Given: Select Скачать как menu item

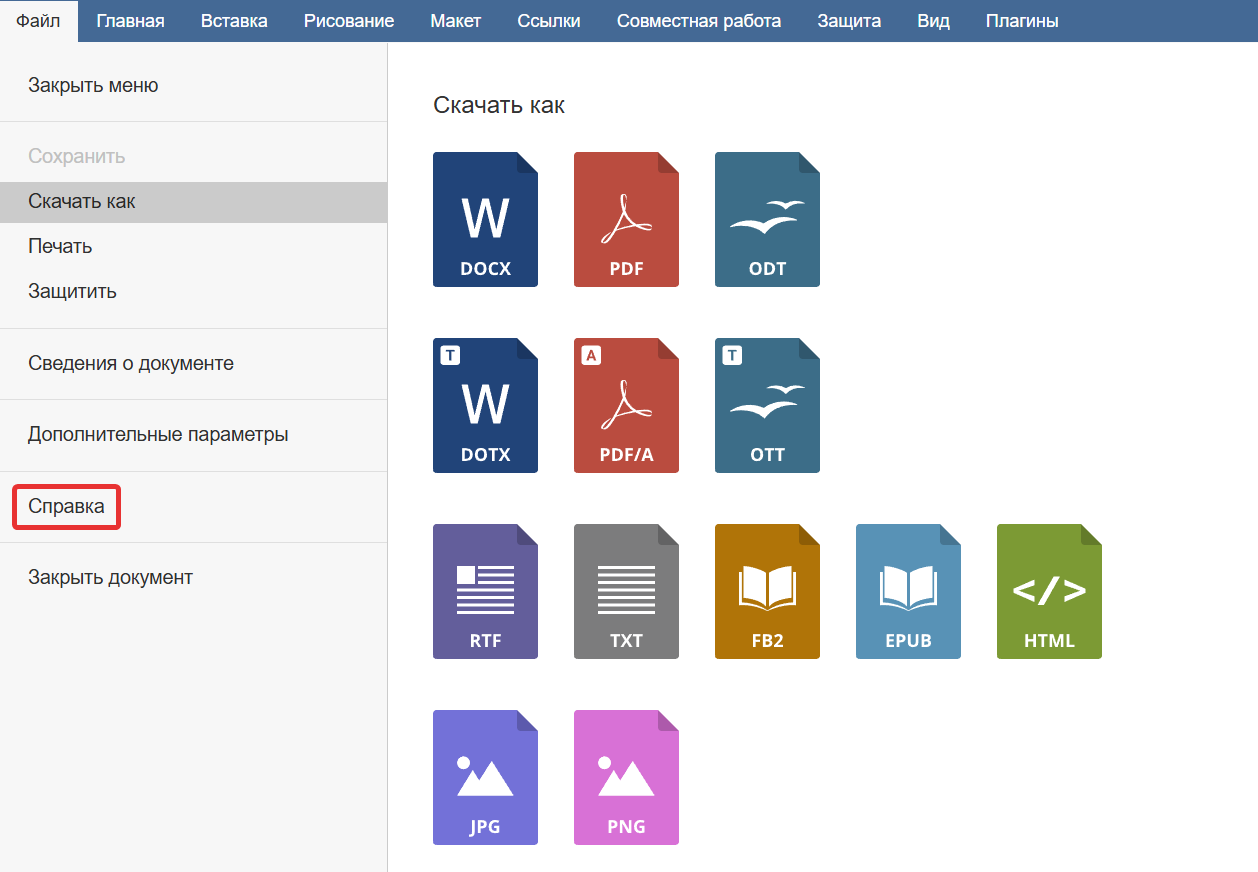Looking at the screenshot, I should (x=193, y=201).
